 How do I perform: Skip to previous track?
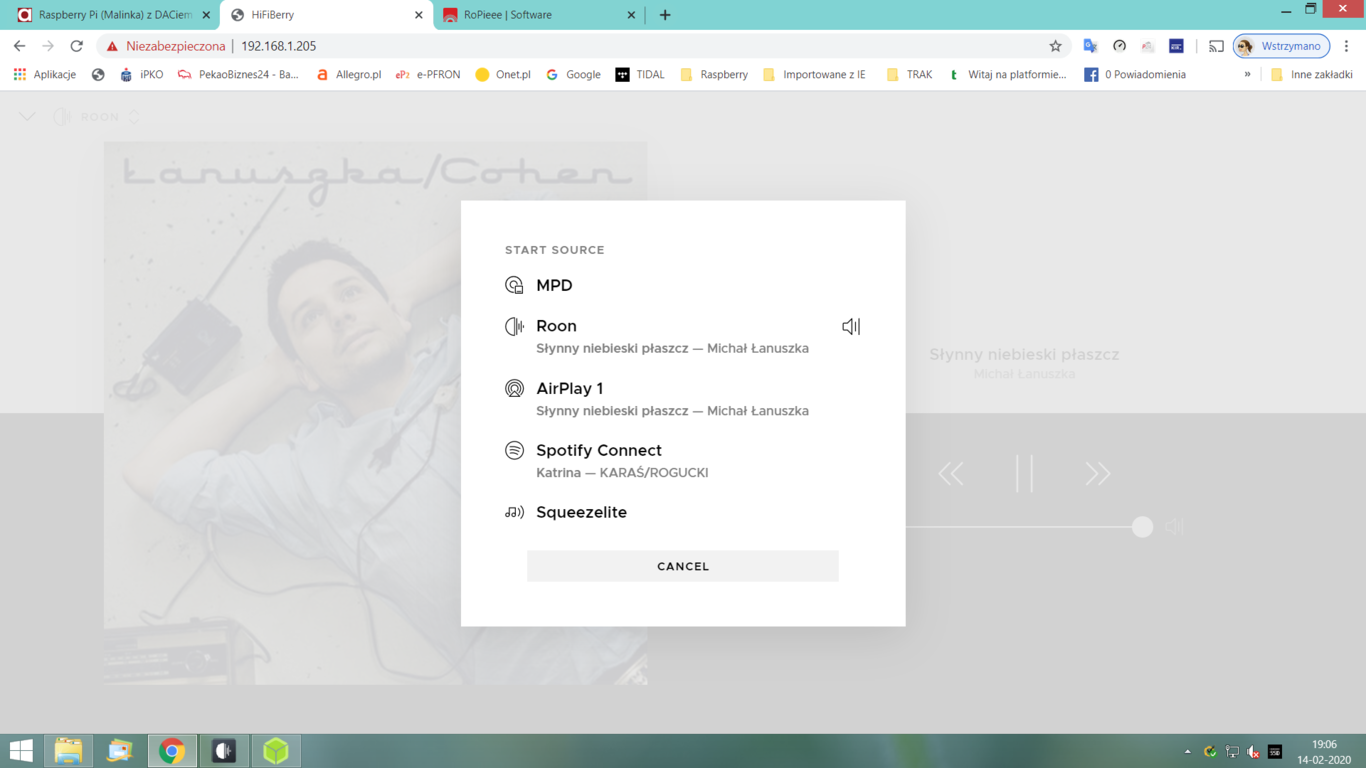[x=951, y=473]
